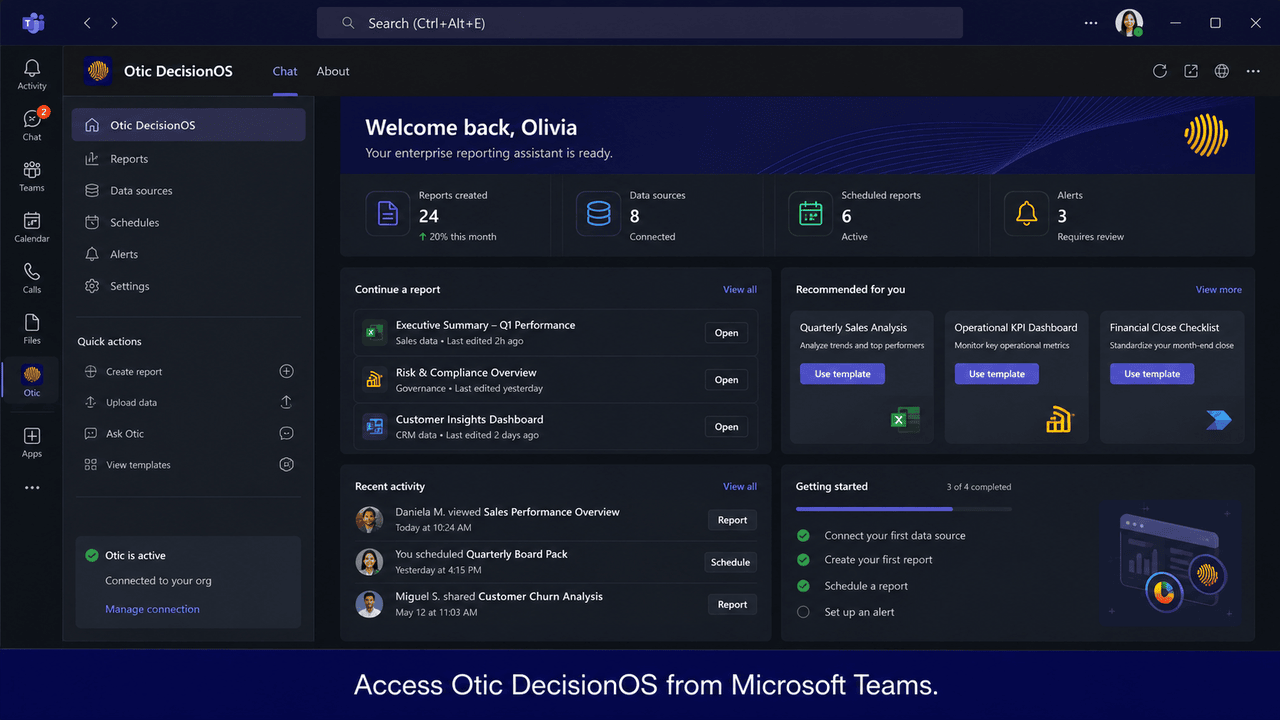Pop out the Otic app window
The image size is (1280, 720).
(1191, 71)
